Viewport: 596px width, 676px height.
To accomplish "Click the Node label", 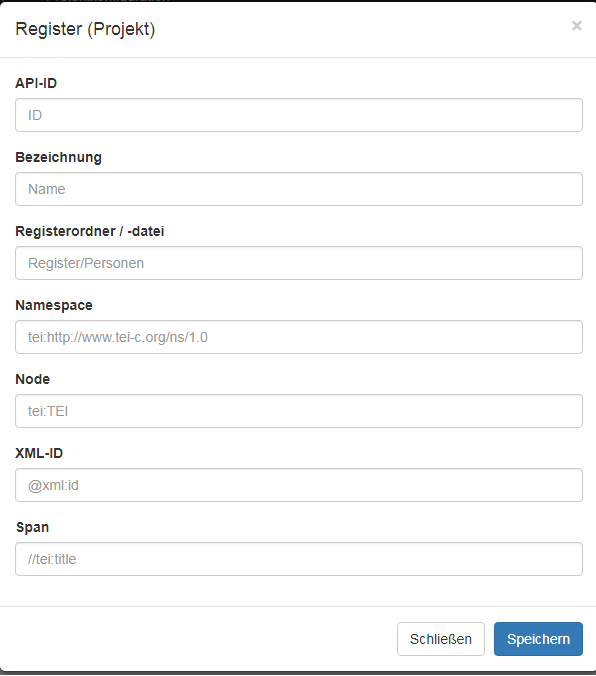I will [x=33, y=379].
